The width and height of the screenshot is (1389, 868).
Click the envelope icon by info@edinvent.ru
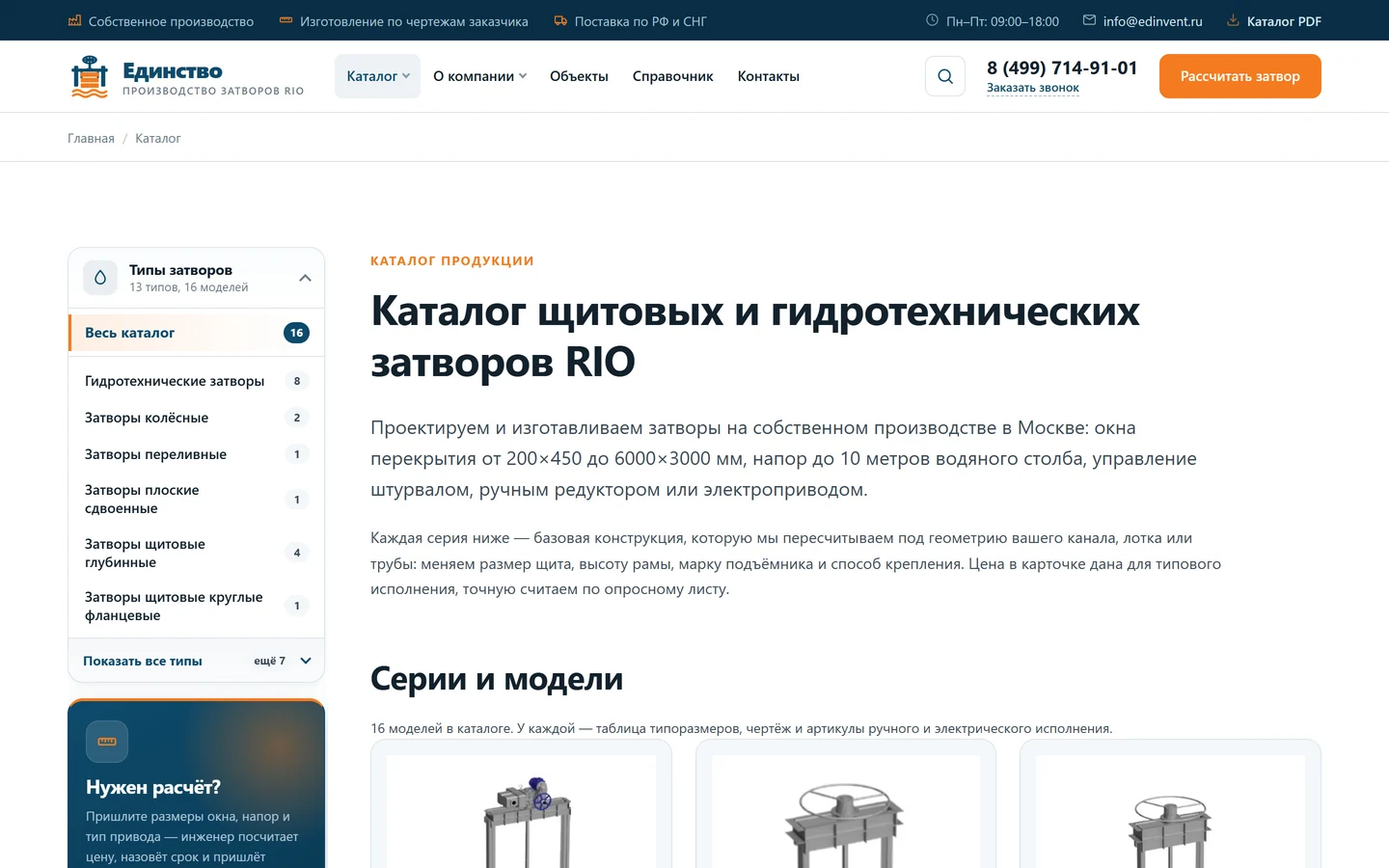[x=1089, y=20]
